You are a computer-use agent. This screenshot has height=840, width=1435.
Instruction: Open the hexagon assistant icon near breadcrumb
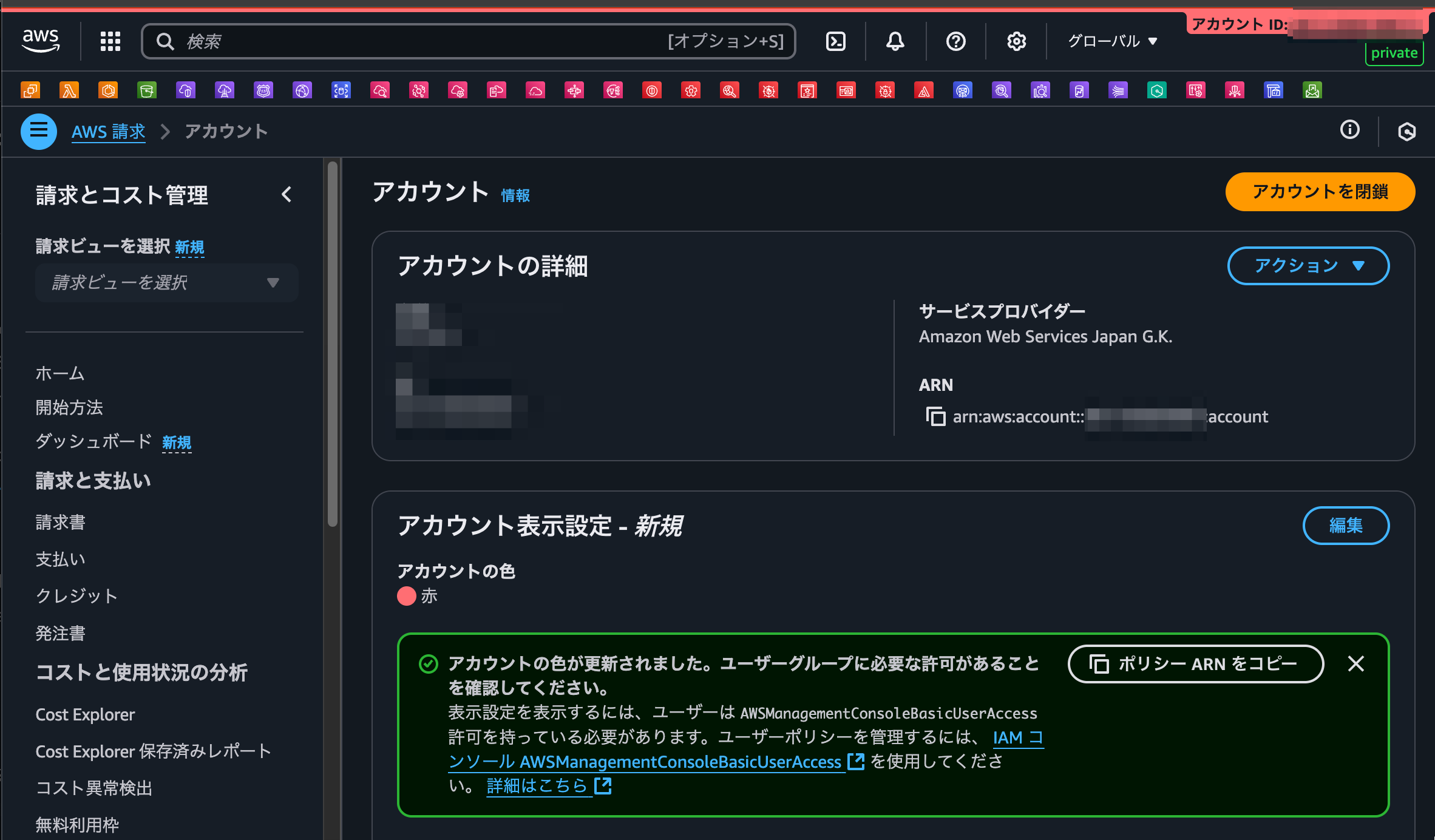click(1406, 131)
